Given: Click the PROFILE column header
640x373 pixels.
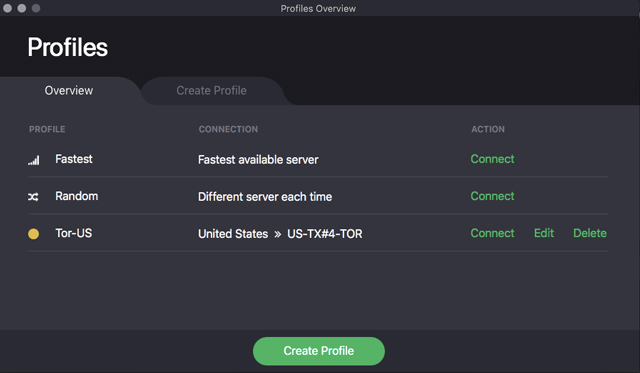Looking at the screenshot, I should tap(47, 129).
